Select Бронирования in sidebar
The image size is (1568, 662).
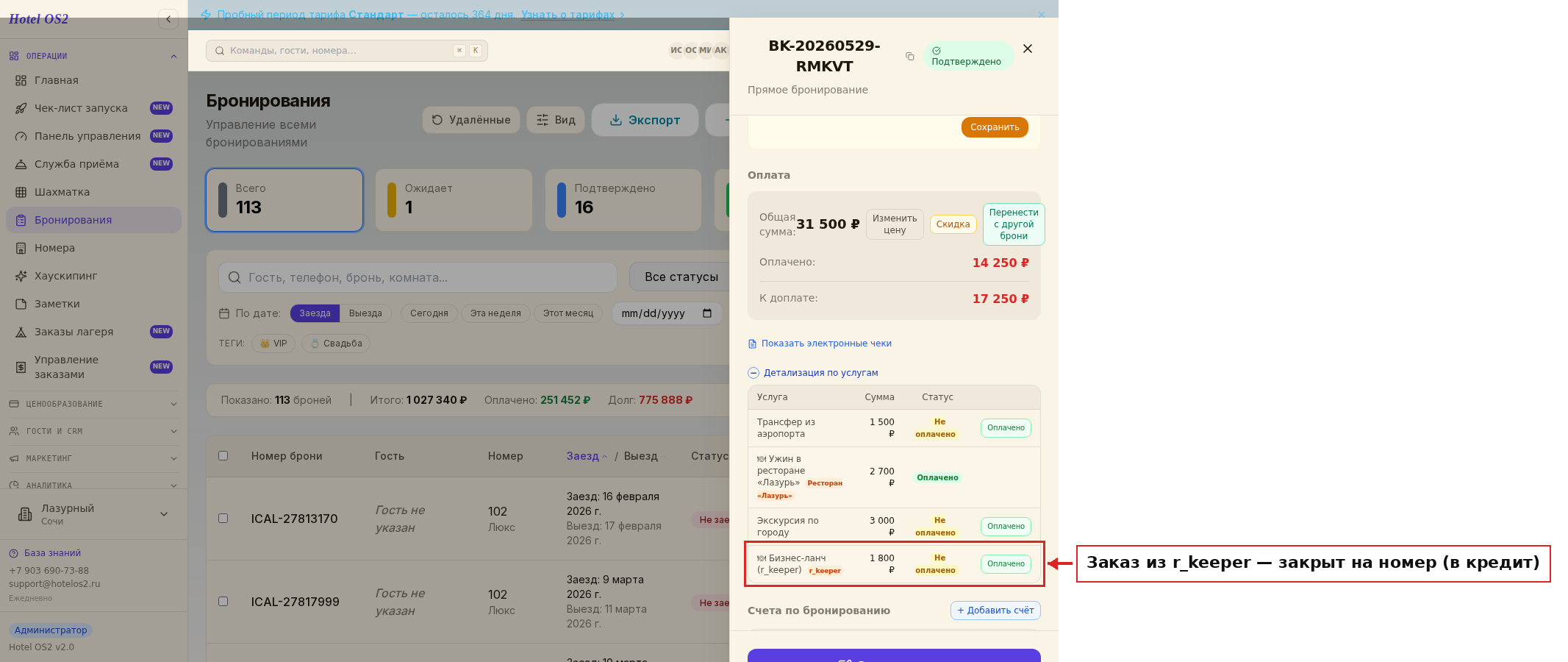93,220
